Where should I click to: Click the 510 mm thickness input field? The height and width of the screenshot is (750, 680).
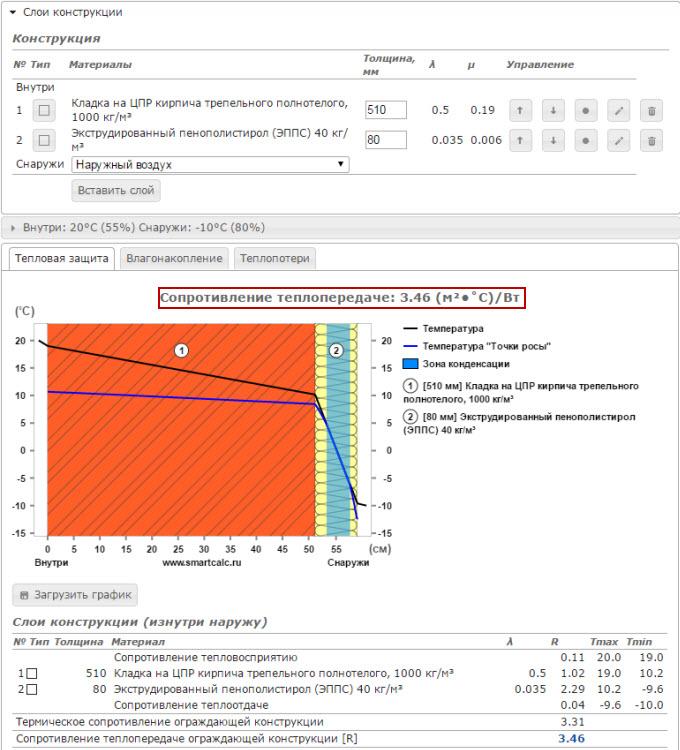click(386, 110)
